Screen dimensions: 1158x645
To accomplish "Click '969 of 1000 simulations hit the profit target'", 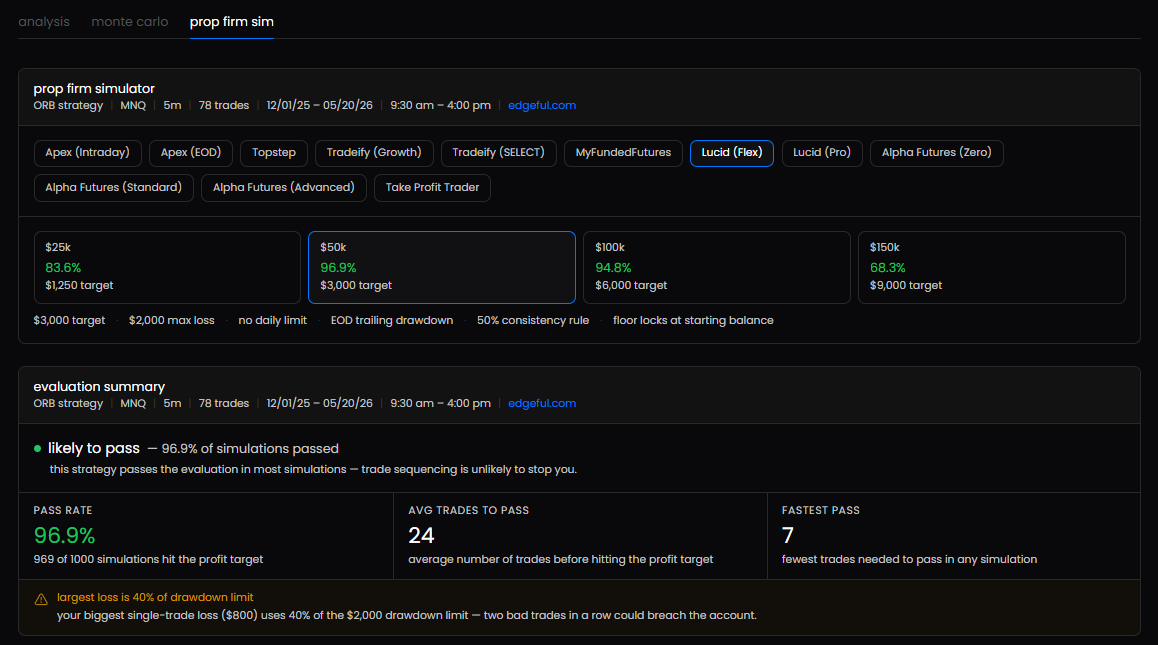I will (x=148, y=559).
